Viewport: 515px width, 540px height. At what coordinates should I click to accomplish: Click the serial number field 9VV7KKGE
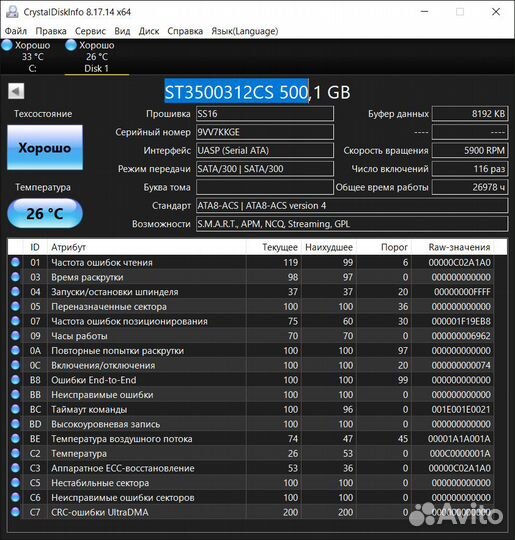coord(265,132)
